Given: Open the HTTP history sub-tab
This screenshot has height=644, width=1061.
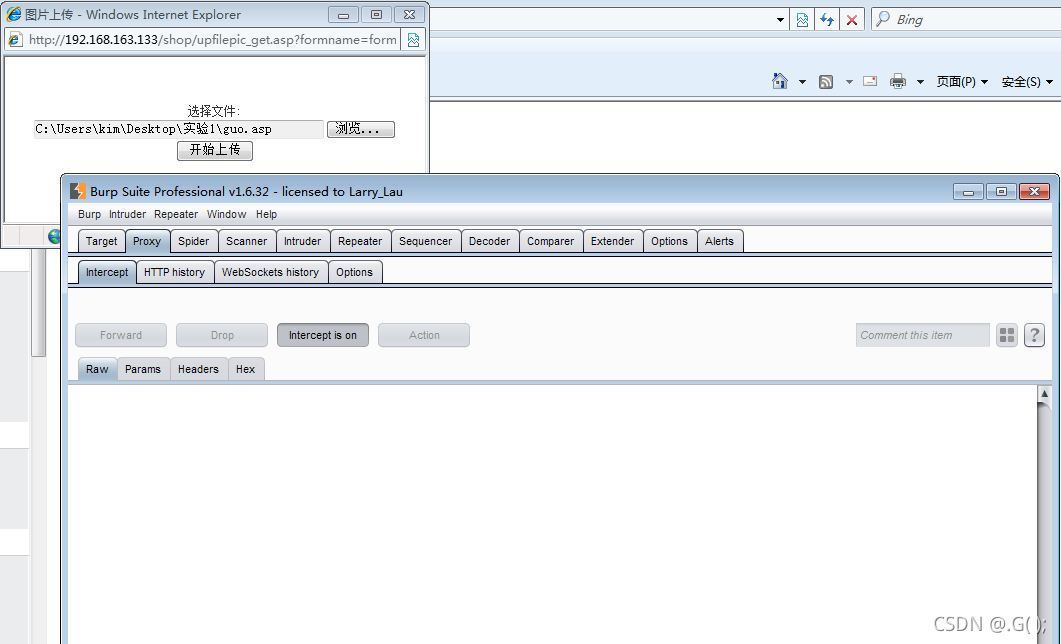Looking at the screenshot, I should [x=175, y=272].
